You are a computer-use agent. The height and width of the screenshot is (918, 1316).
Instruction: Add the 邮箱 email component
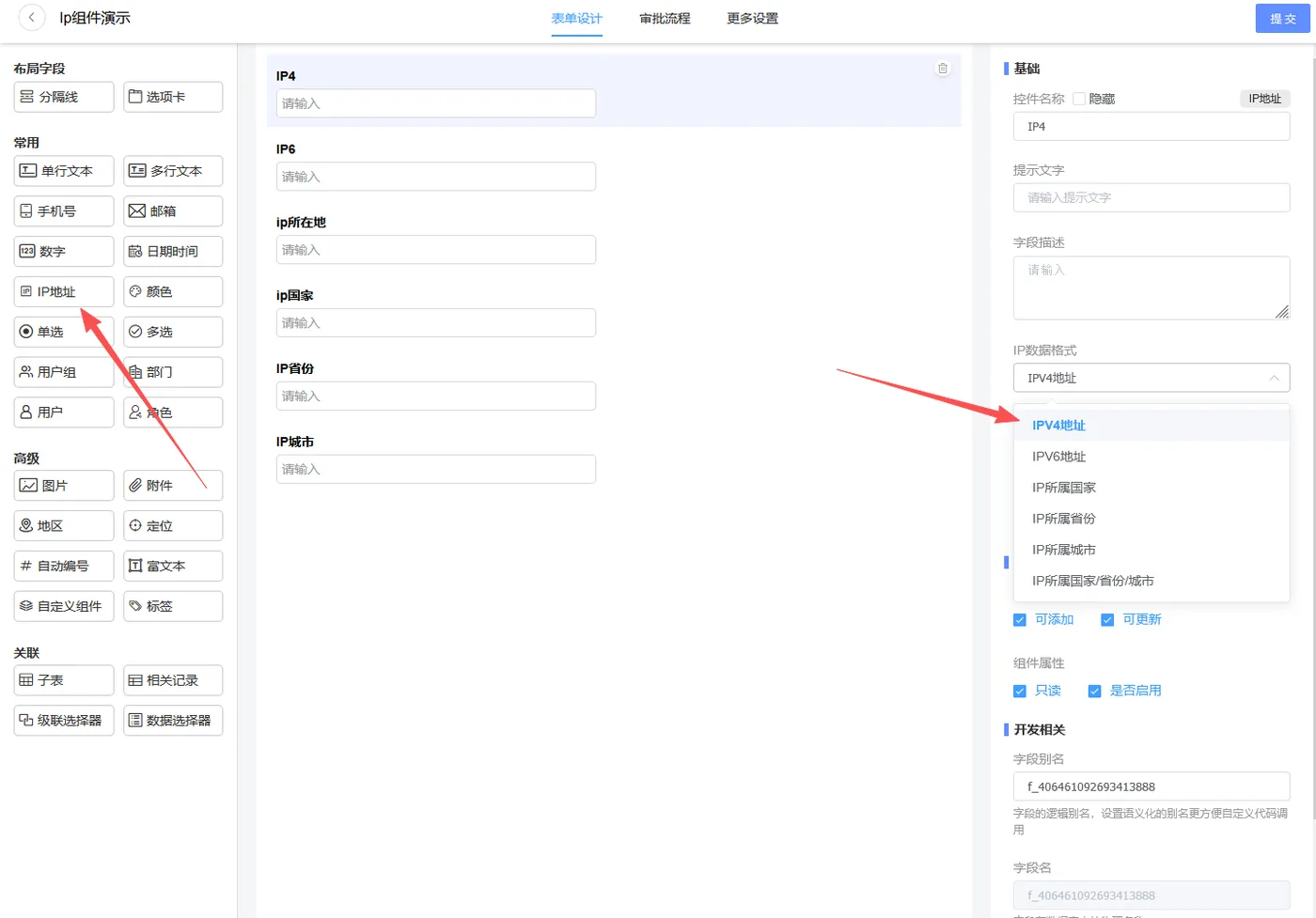coord(173,211)
